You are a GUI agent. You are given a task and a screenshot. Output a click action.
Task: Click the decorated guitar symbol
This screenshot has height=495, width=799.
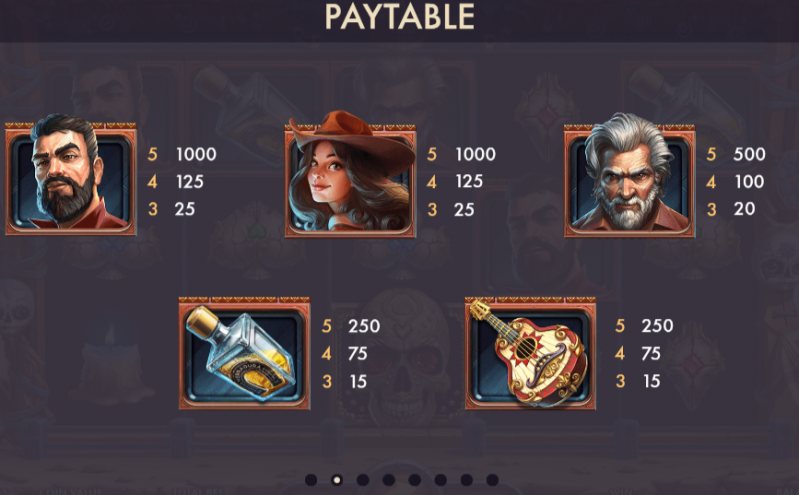[530, 353]
